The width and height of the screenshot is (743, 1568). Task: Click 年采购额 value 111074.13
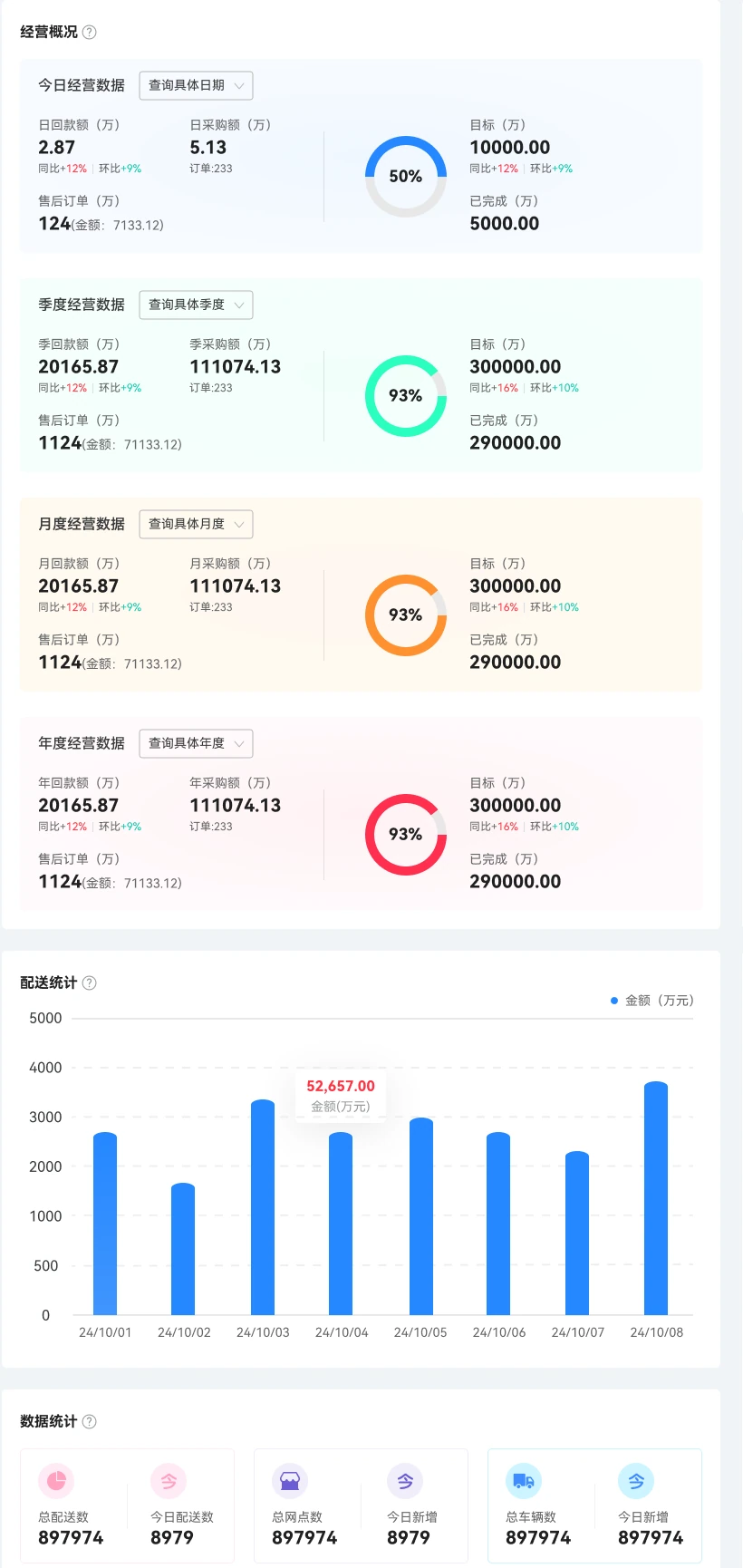click(x=236, y=806)
